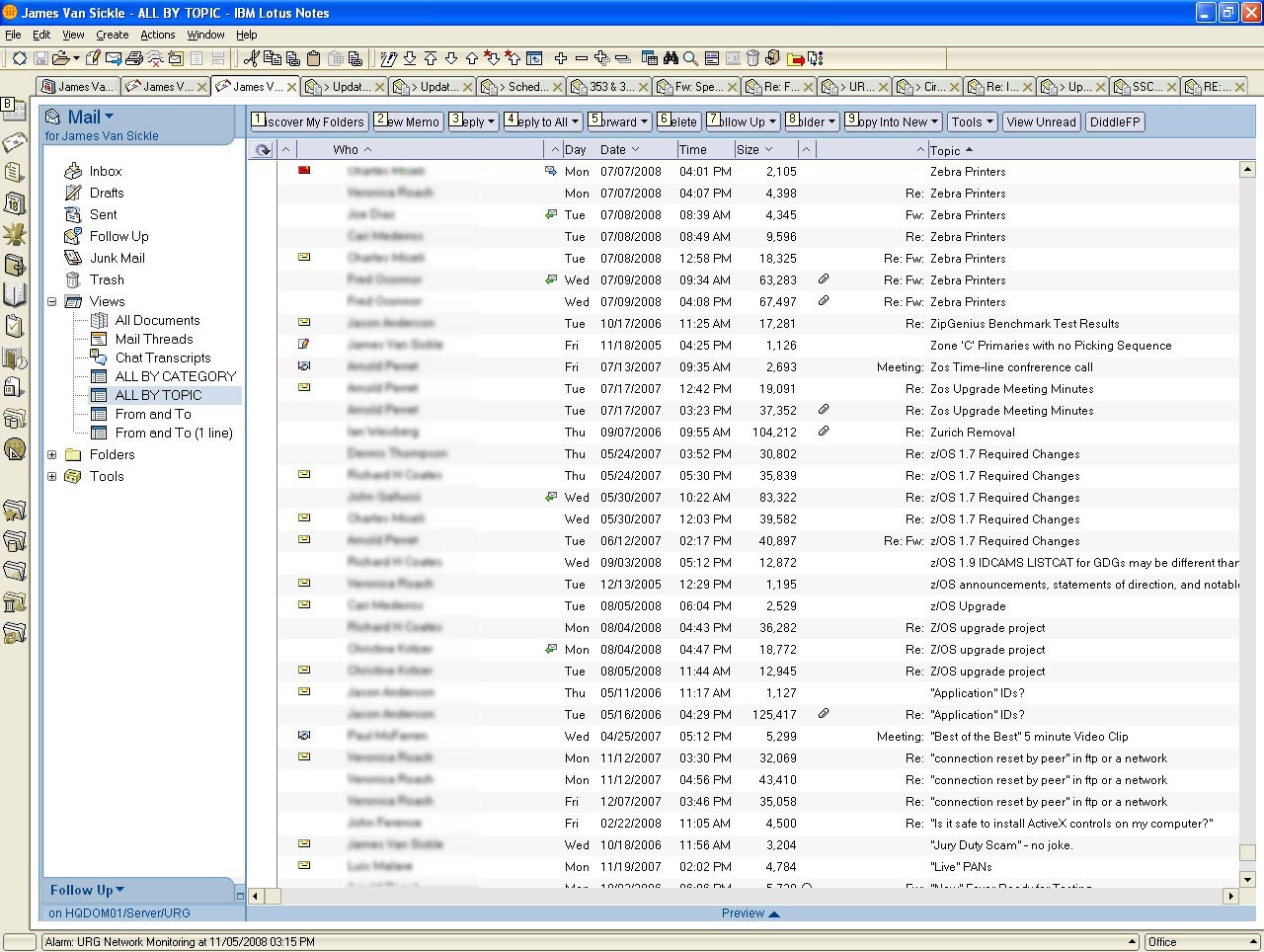Click the Paste clipboard icon in the toolbar

click(x=314, y=58)
